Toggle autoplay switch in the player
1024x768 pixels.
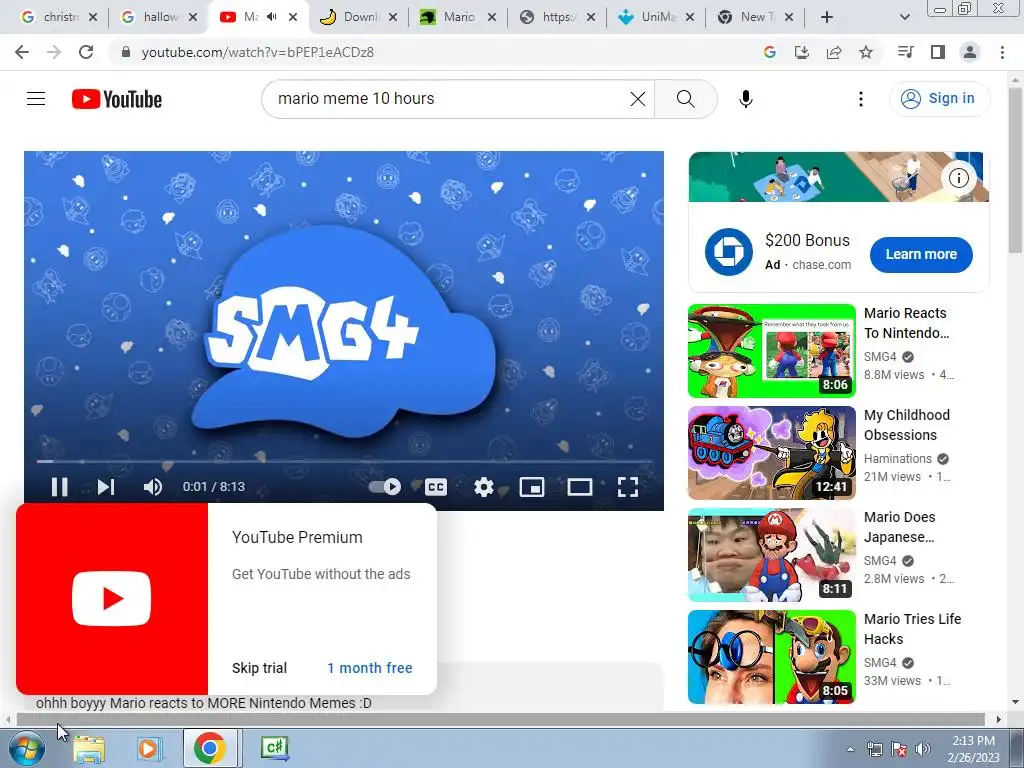pos(385,487)
